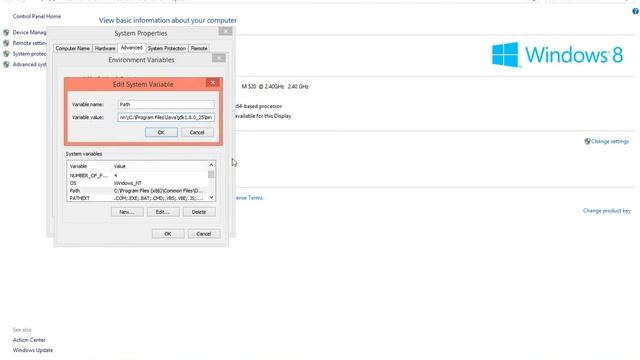Click the system variables scrollbar thumb
The height and width of the screenshot is (360, 640).
coord(211,175)
